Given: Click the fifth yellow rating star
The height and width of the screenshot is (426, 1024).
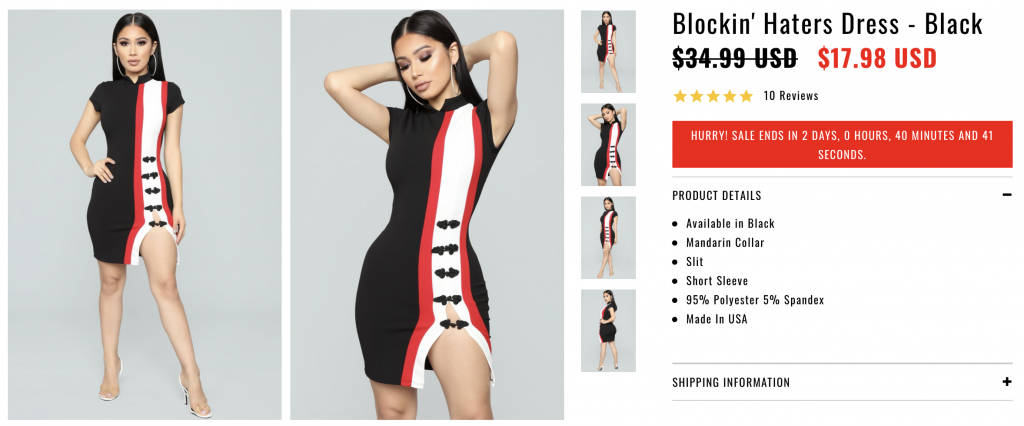Looking at the screenshot, I should [x=746, y=96].
